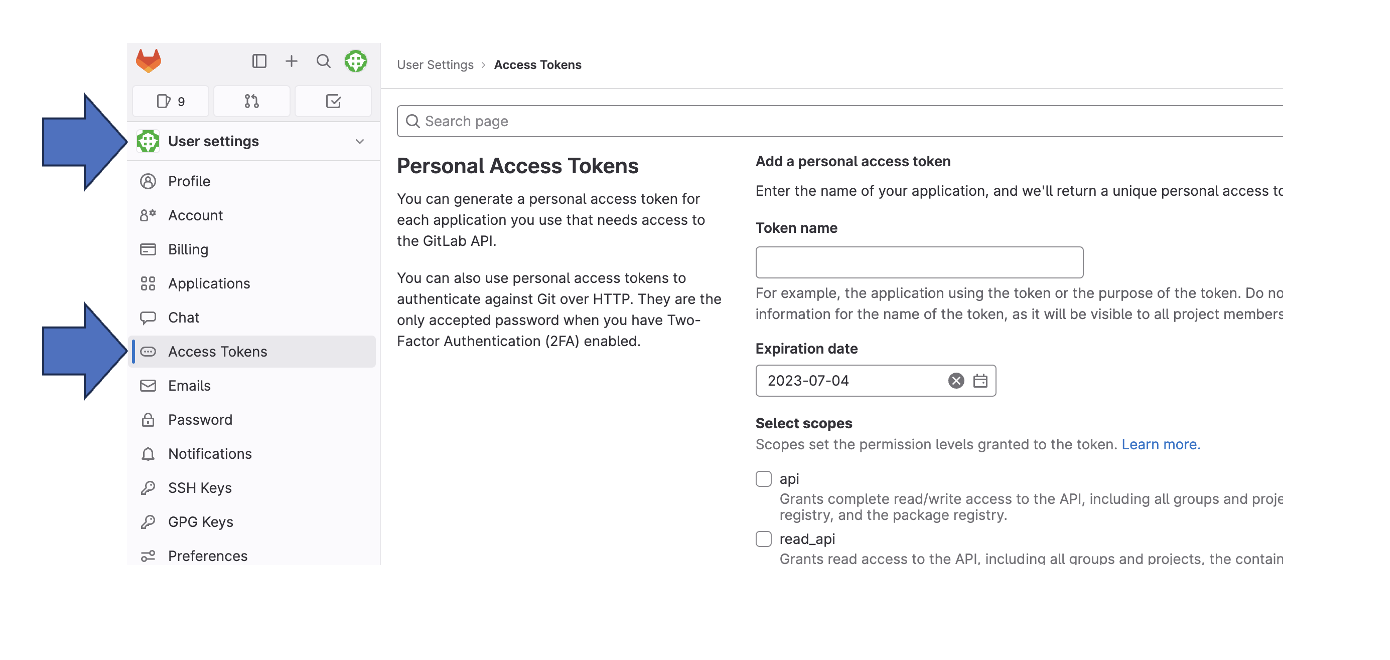1390x660 pixels.
Task: Clear the expiration date with the X icon
Action: (x=955, y=380)
